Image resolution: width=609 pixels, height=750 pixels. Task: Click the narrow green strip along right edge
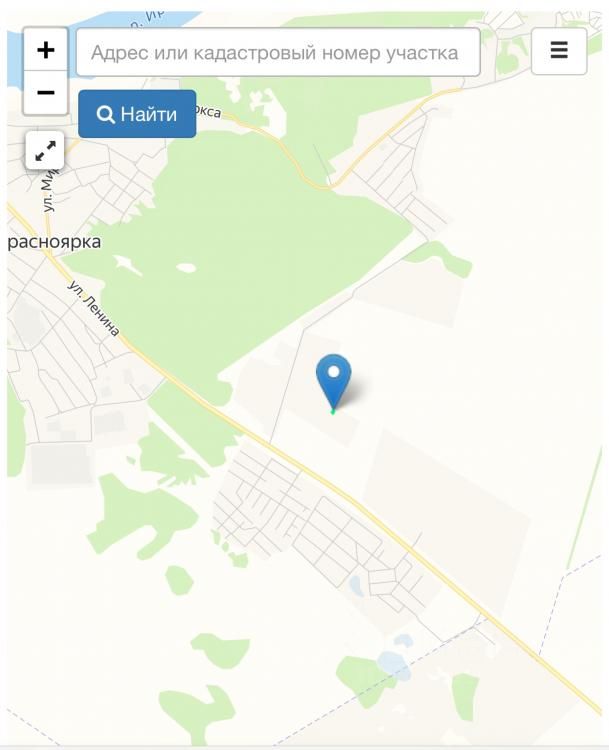(585, 508)
